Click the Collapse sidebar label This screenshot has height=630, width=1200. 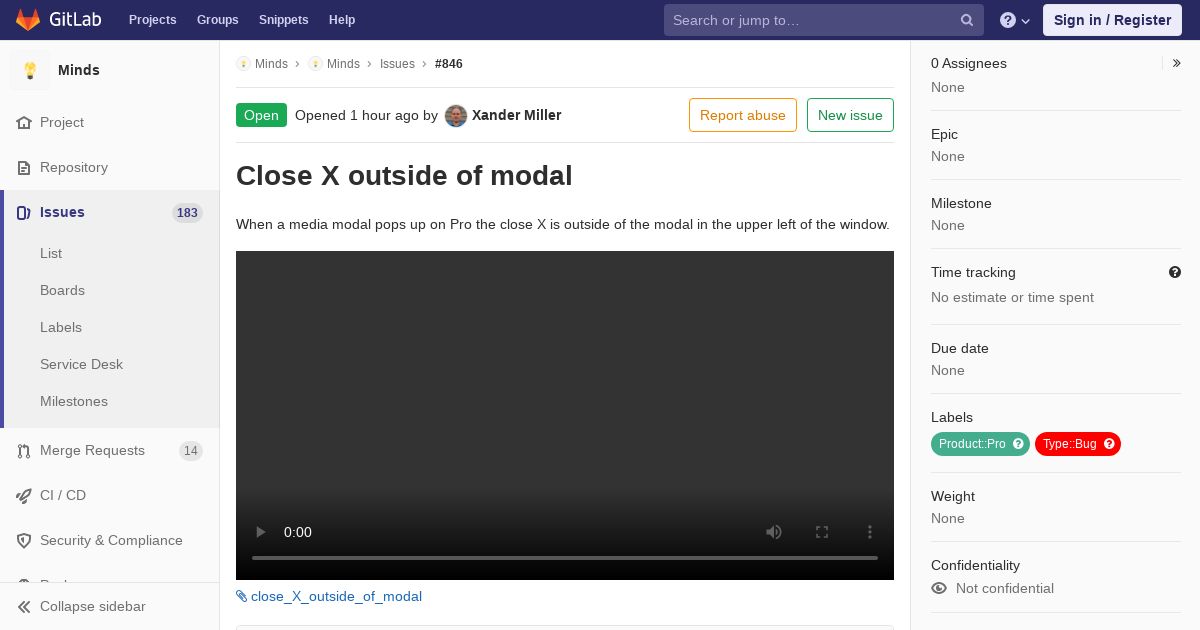93,606
